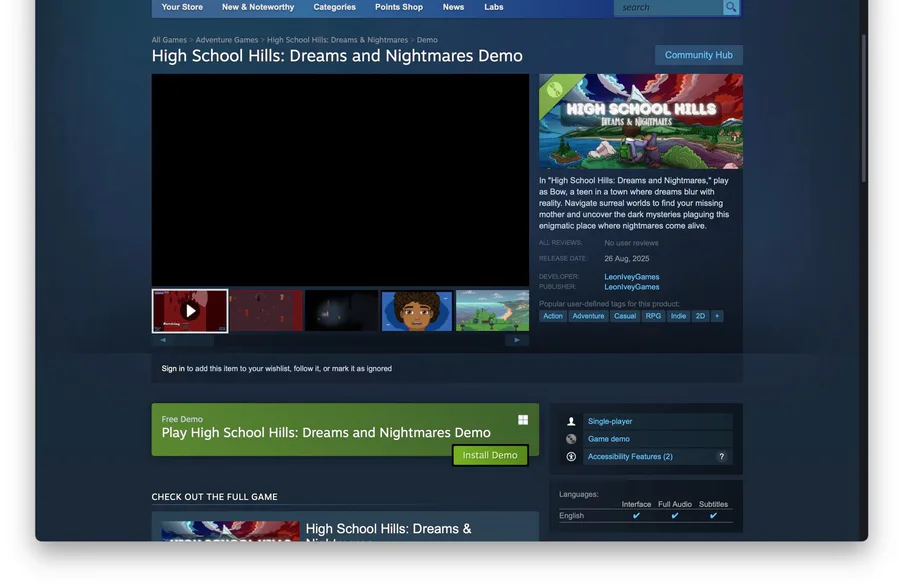Open the News tab
Image resolution: width=900 pixels, height=588 pixels.
(x=453, y=7)
